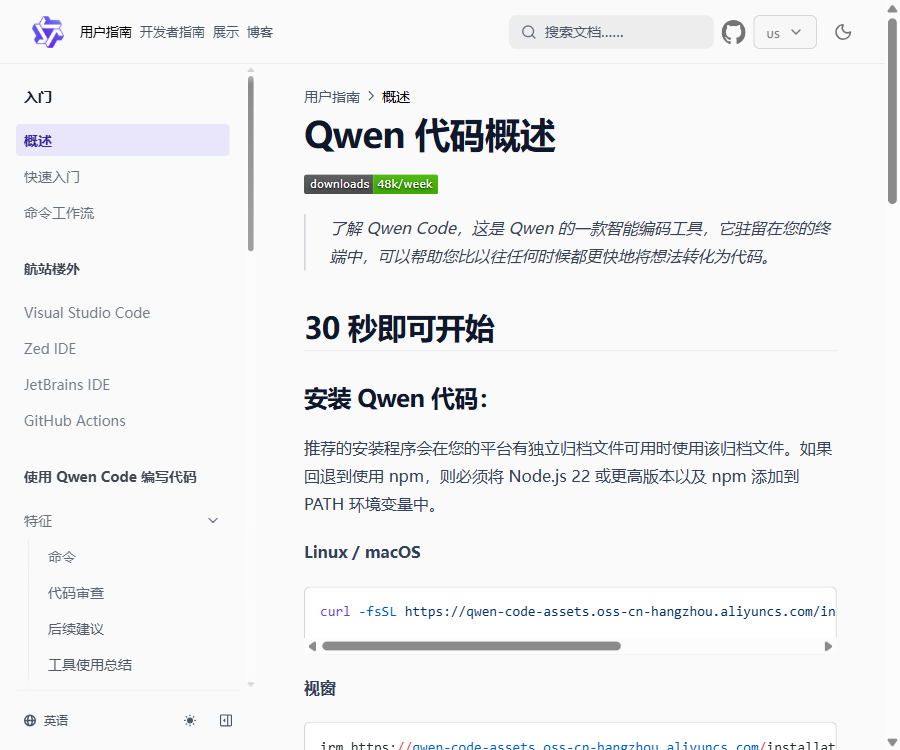Toggle dark mode moon icon

[x=843, y=32]
